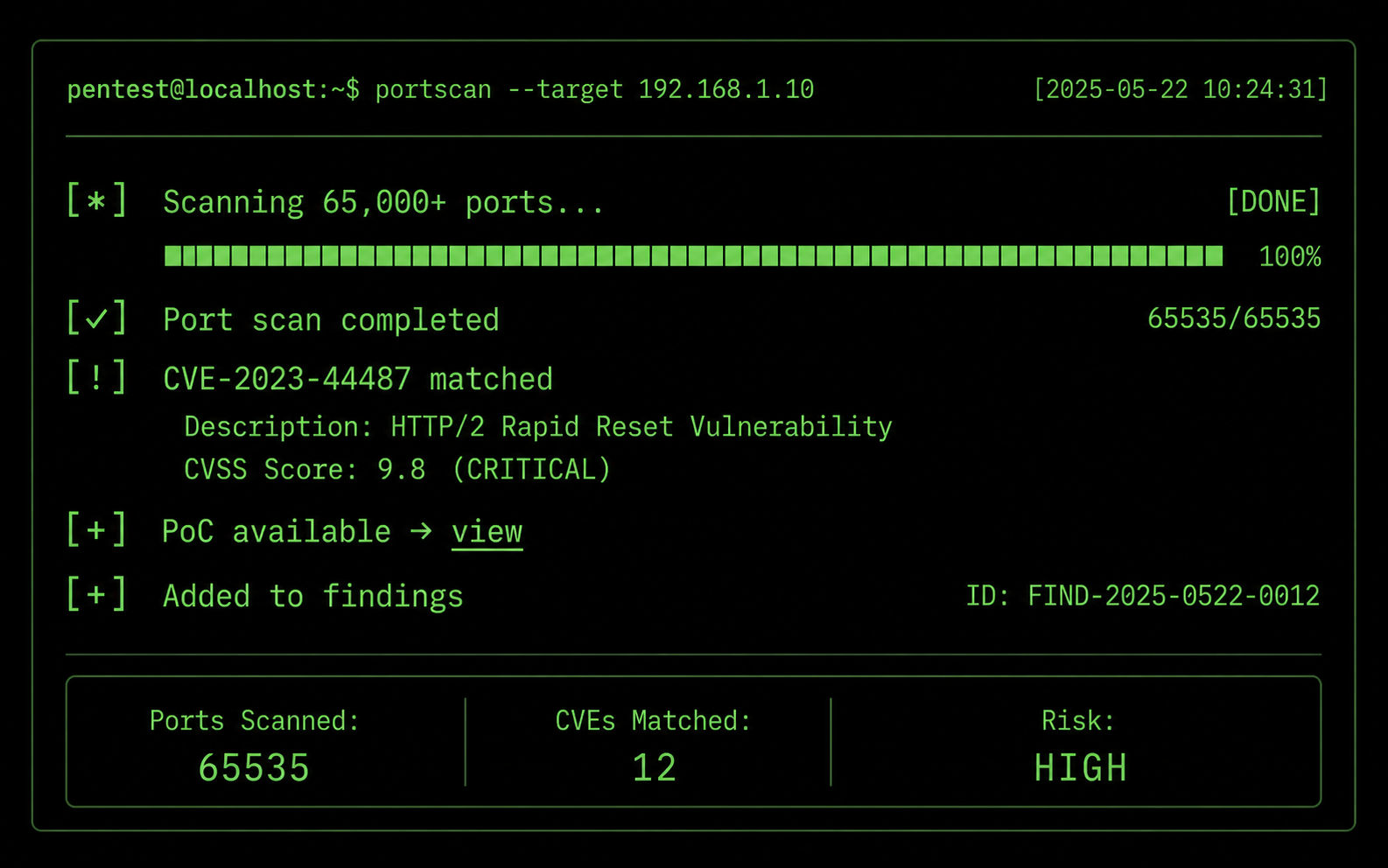The height and width of the screenshot is (868, 1388).
Task: Click the [DONE] status label
Action: point(1273,202)
